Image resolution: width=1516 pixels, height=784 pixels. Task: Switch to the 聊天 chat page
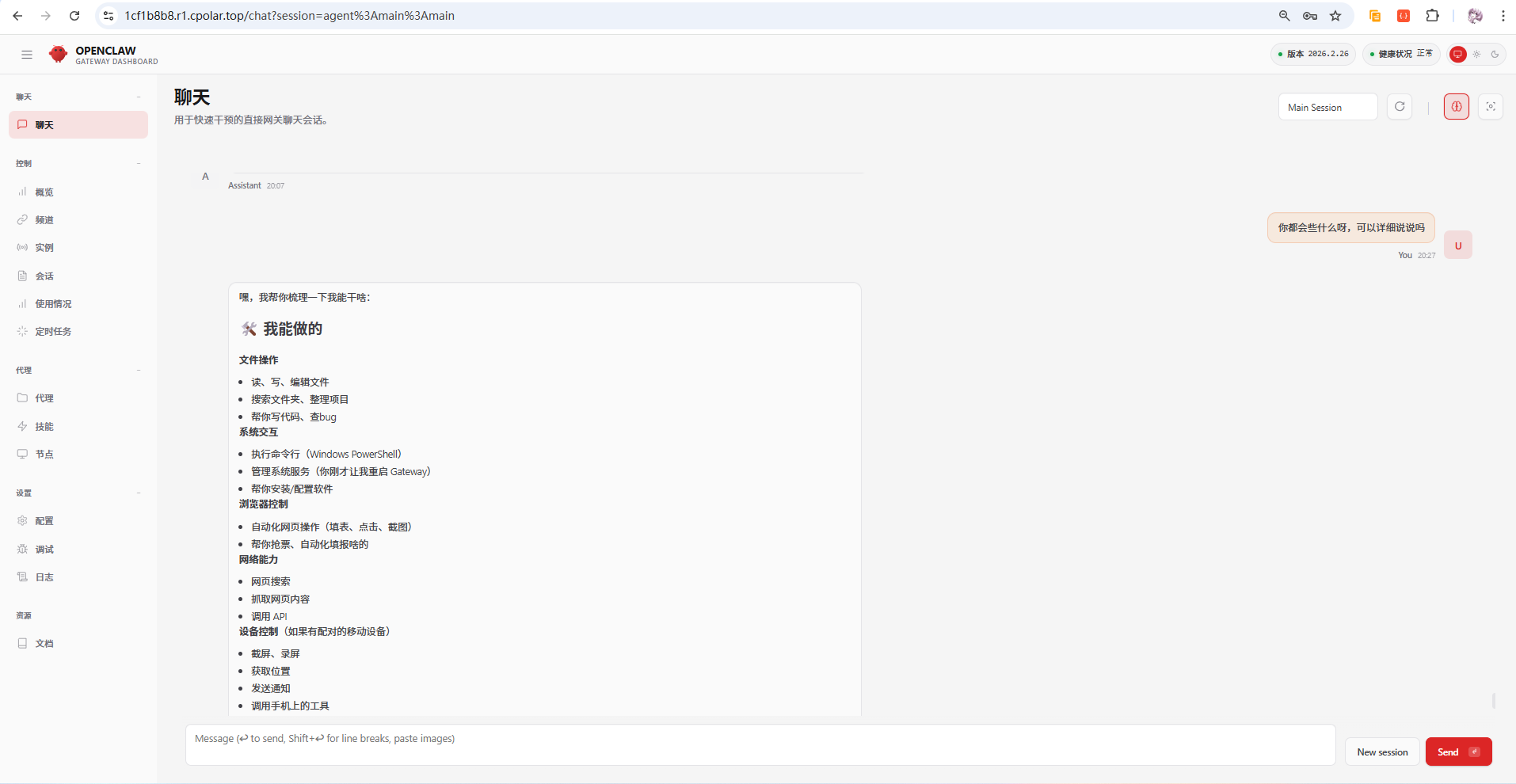tap(44, 124)
